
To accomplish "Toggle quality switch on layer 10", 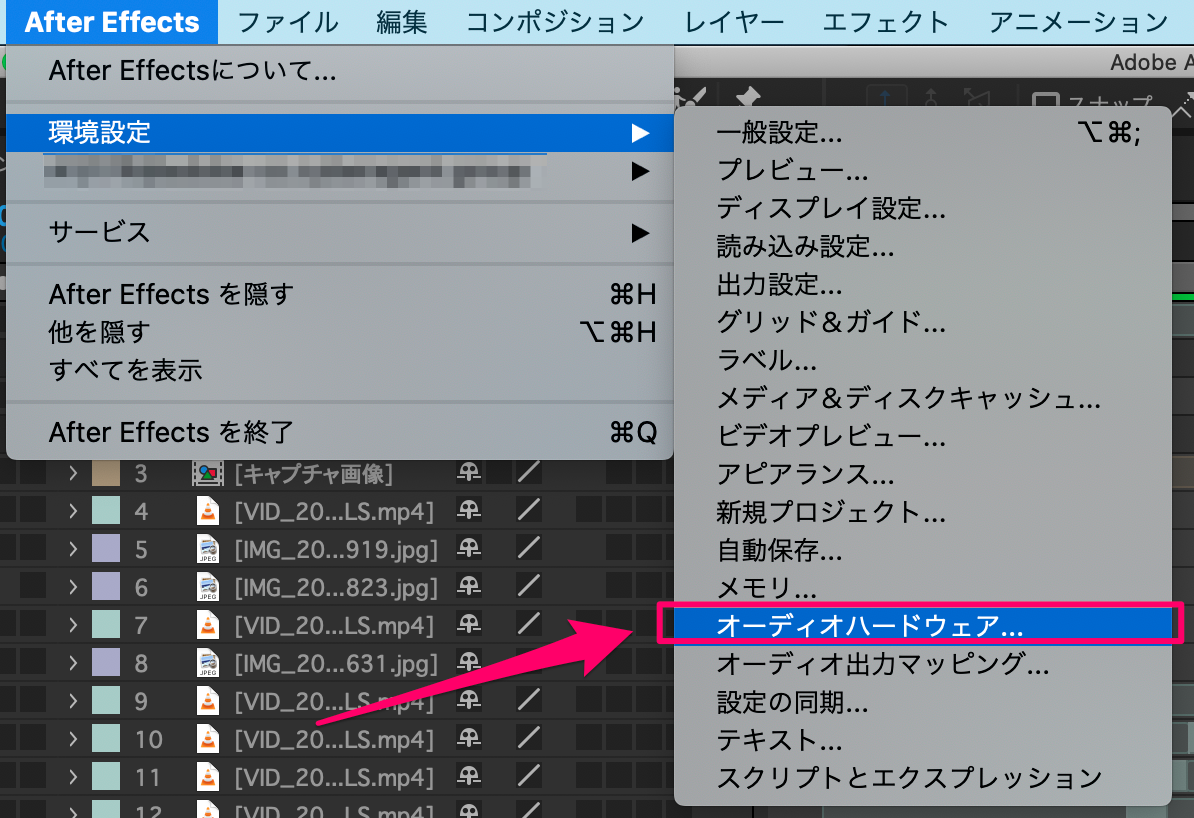I will [x=528, y=737].
